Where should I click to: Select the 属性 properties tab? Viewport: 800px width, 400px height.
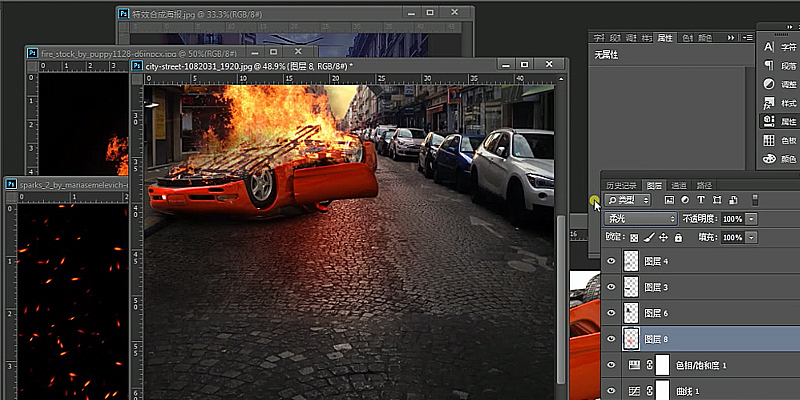(x=665, y=38)
